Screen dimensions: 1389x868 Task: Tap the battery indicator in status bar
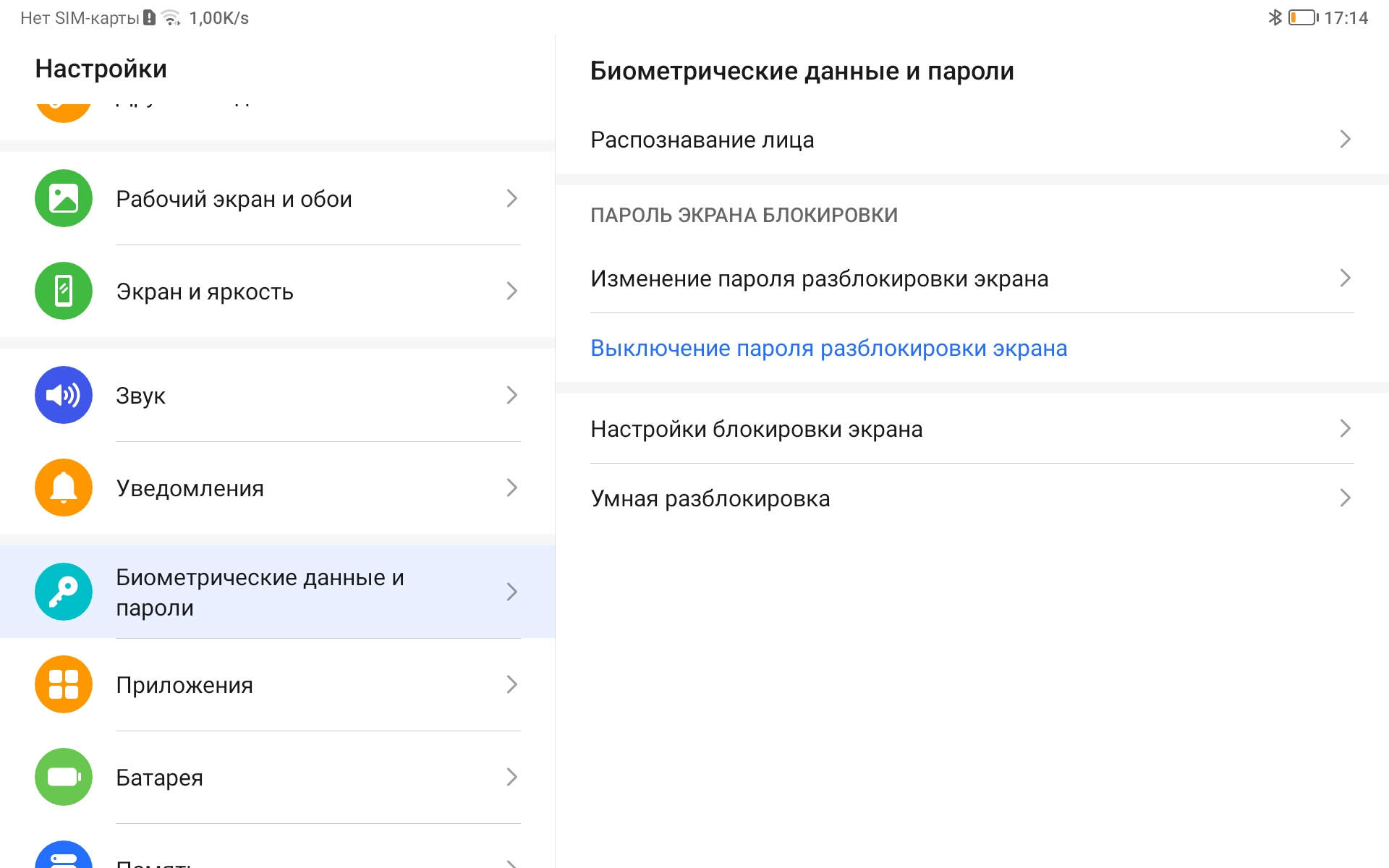click(1304, 17)
